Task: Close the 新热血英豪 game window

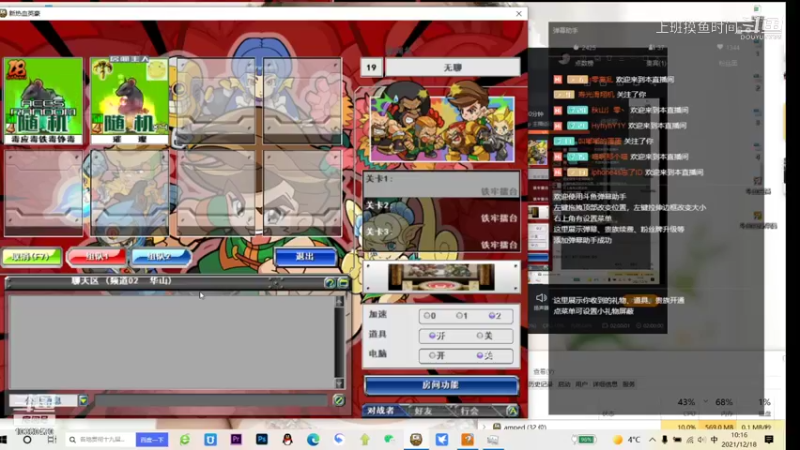Action: point(519,13)
